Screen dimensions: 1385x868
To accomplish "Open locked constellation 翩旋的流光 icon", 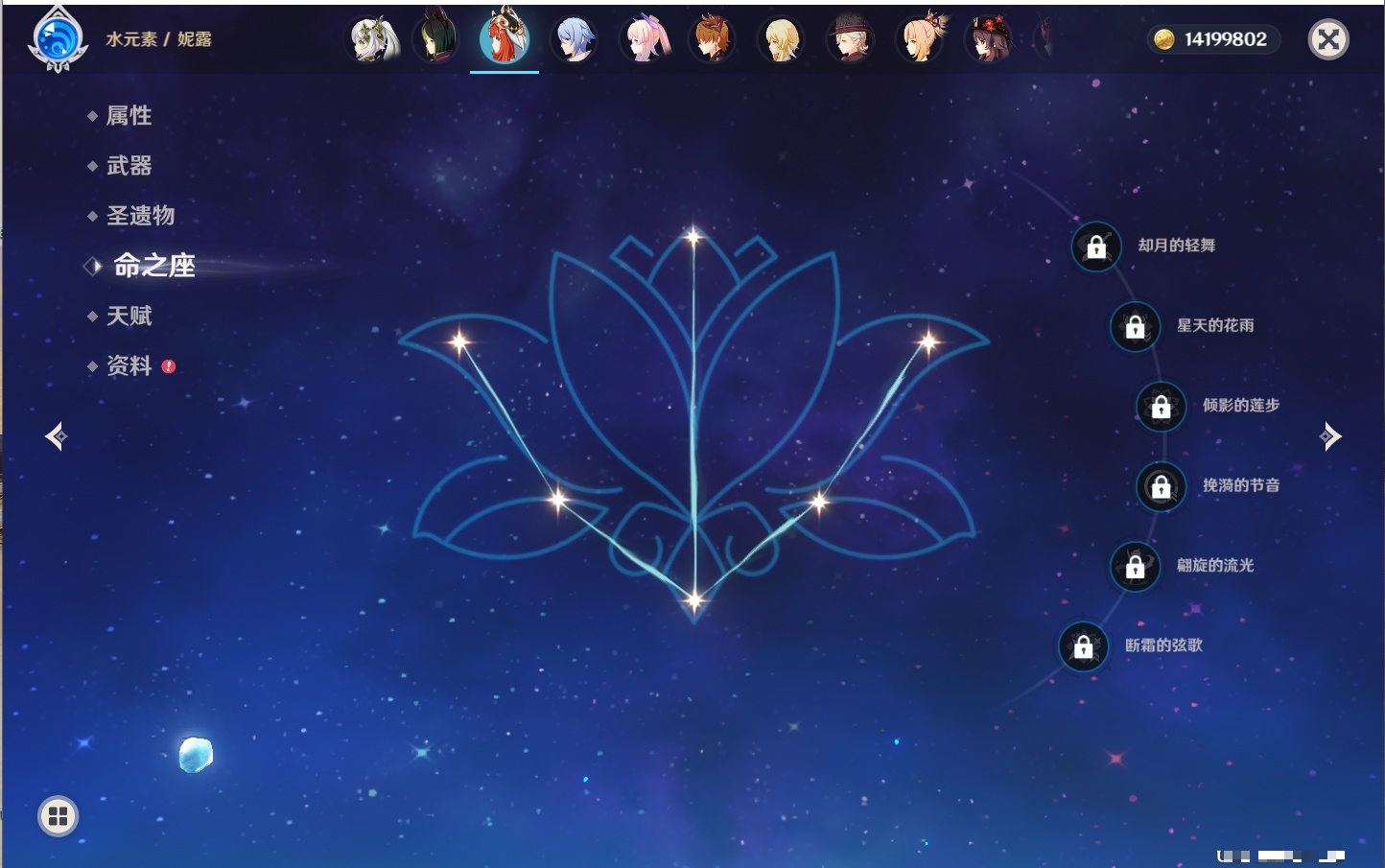I will [1135, 566].
